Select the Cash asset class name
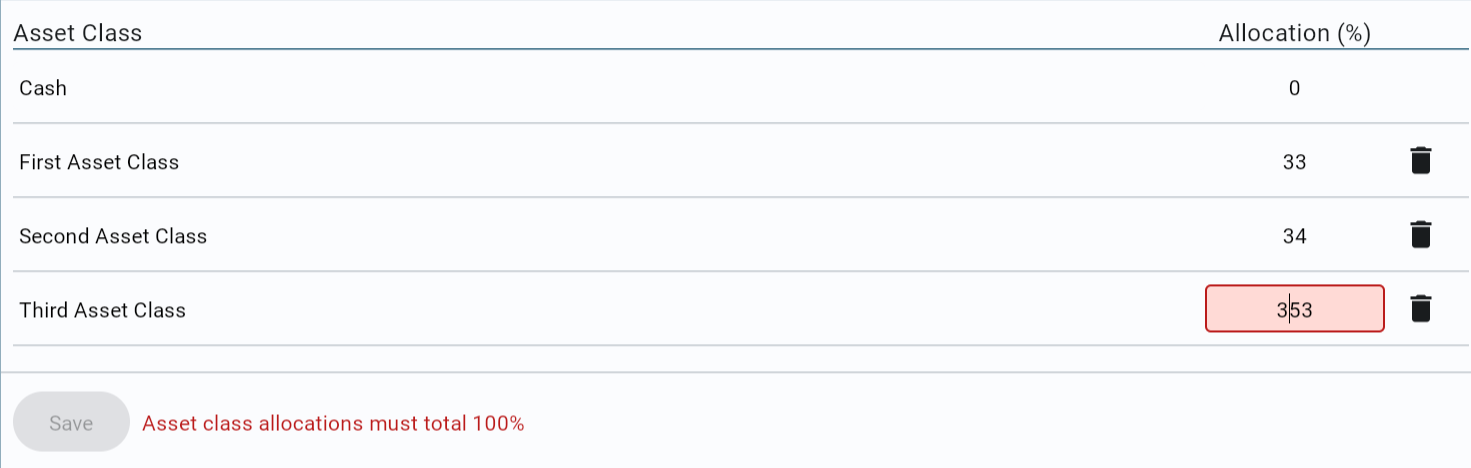The image size is (1471, 468). (43, 88)
